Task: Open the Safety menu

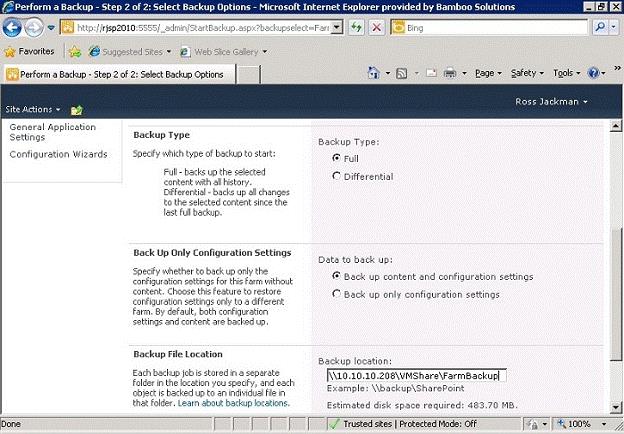Action: point(527,73)
